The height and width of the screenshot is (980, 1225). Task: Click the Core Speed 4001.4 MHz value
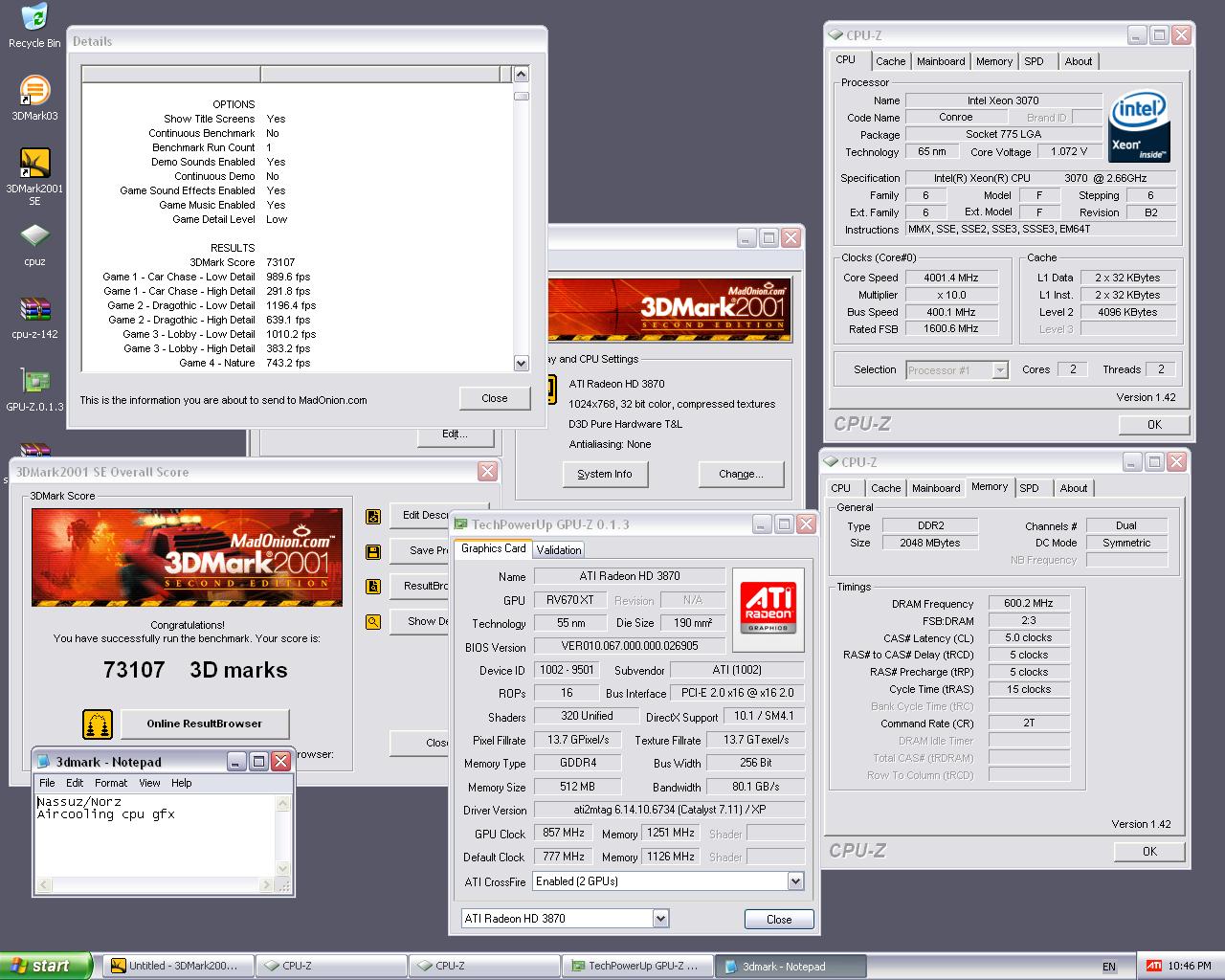click(950, 278)
